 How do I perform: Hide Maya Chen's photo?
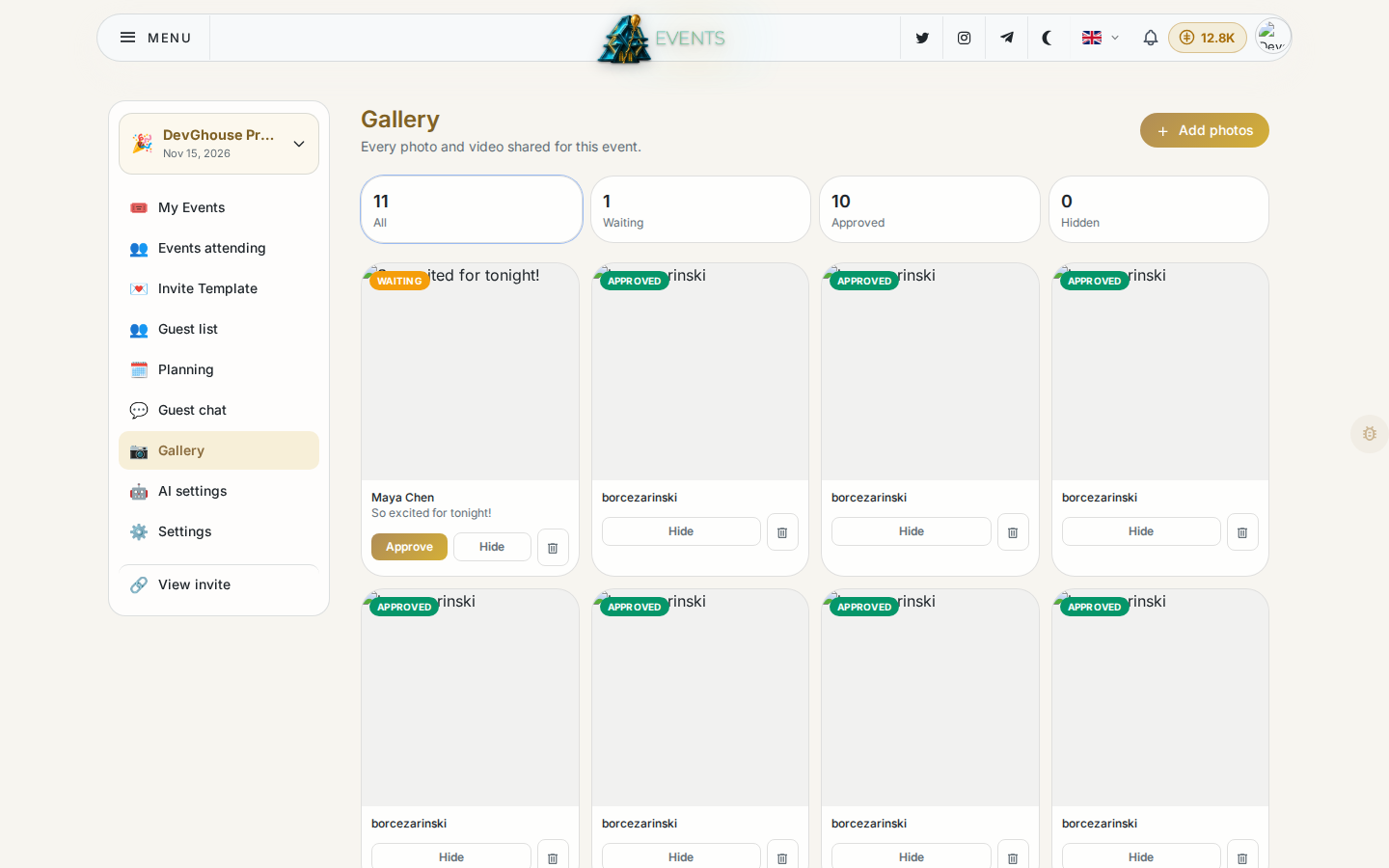click(492, 547)
